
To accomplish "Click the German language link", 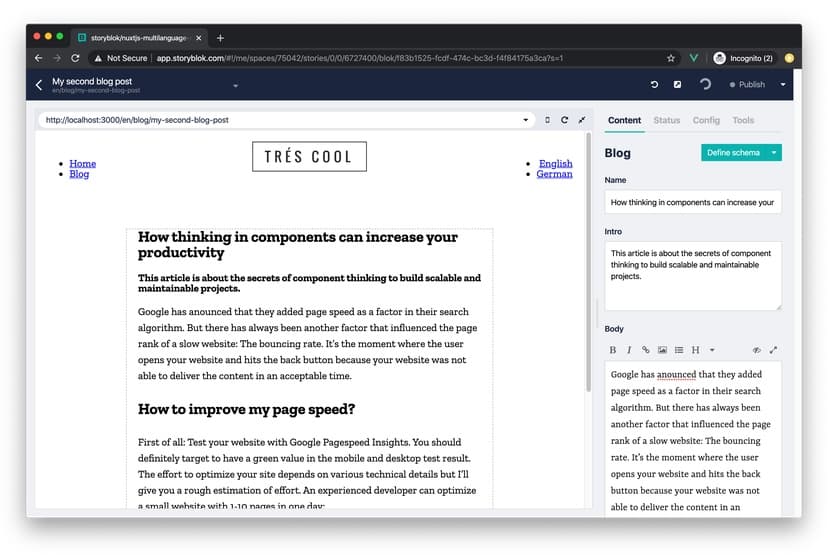I will click(554, 174).
